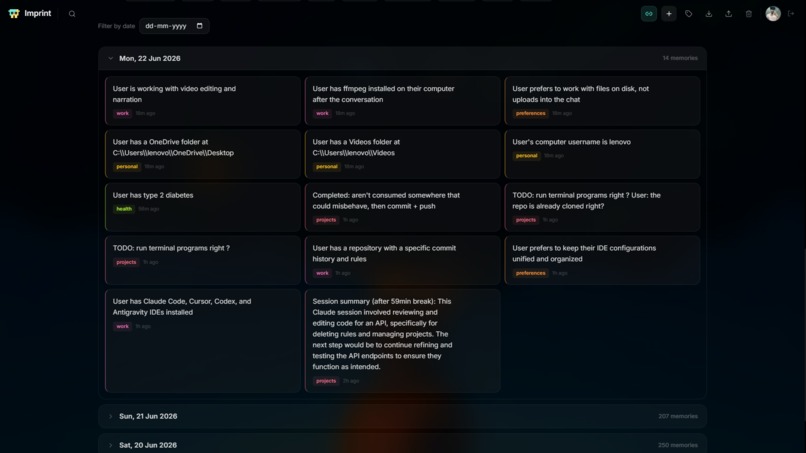This screenshot has height=453, width=806.
Task: Click work tag on ffmpeg card
Action: (322, 113)
